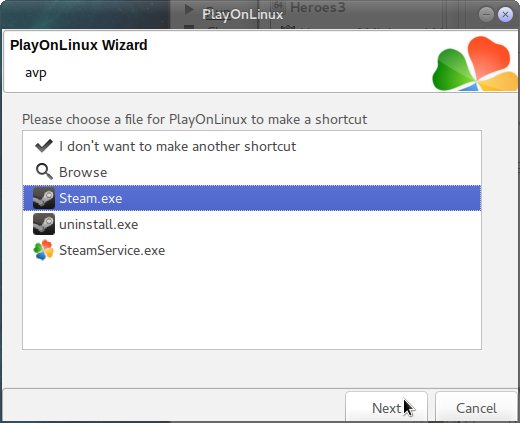Screen dimensions: 520x423
Task: Click the PlayOnLinux title bar text
Action: click(243, 14)
